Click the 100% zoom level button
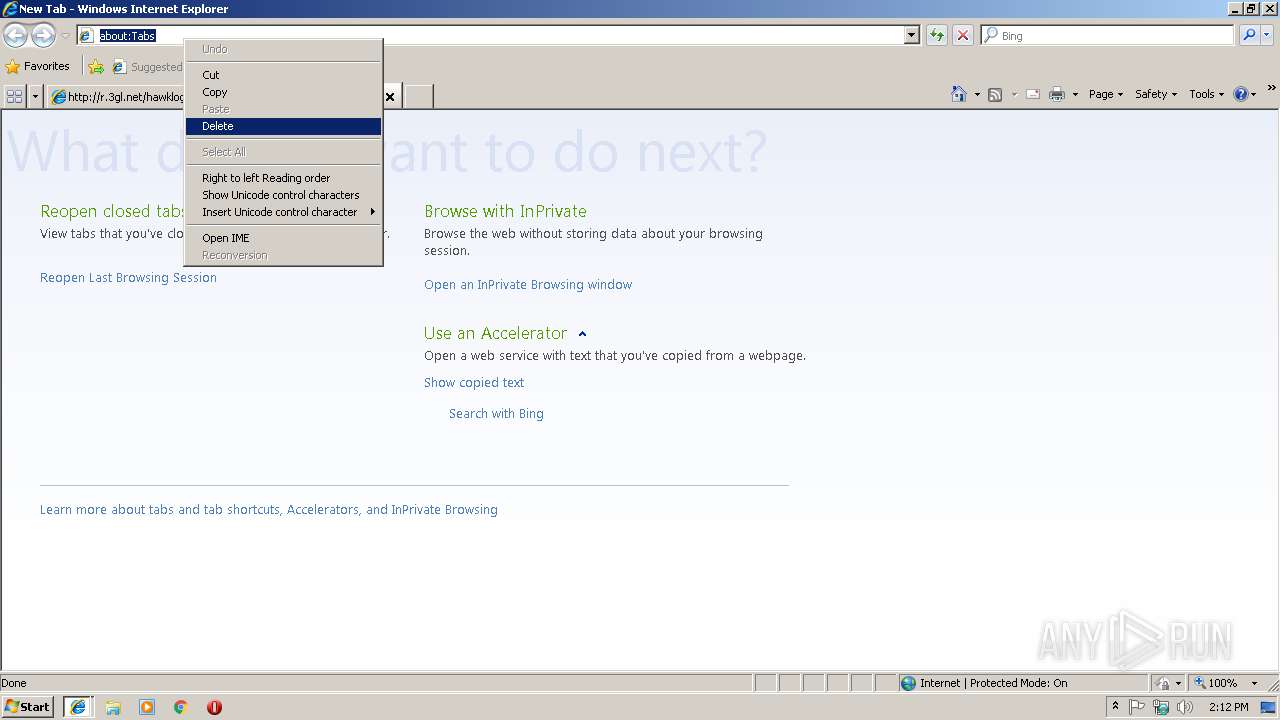The image size is (1280, 720). 1215,683
